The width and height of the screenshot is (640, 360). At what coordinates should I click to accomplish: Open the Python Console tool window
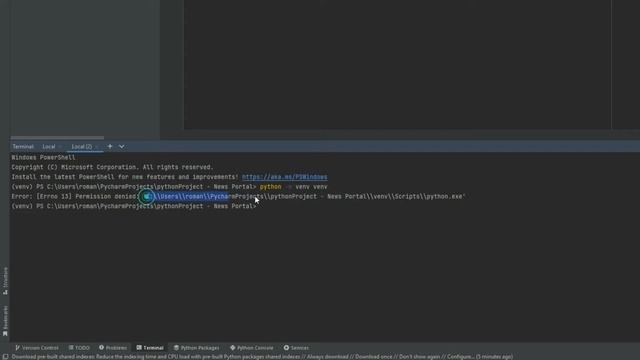pyautogui.click(x=251, y=348)
